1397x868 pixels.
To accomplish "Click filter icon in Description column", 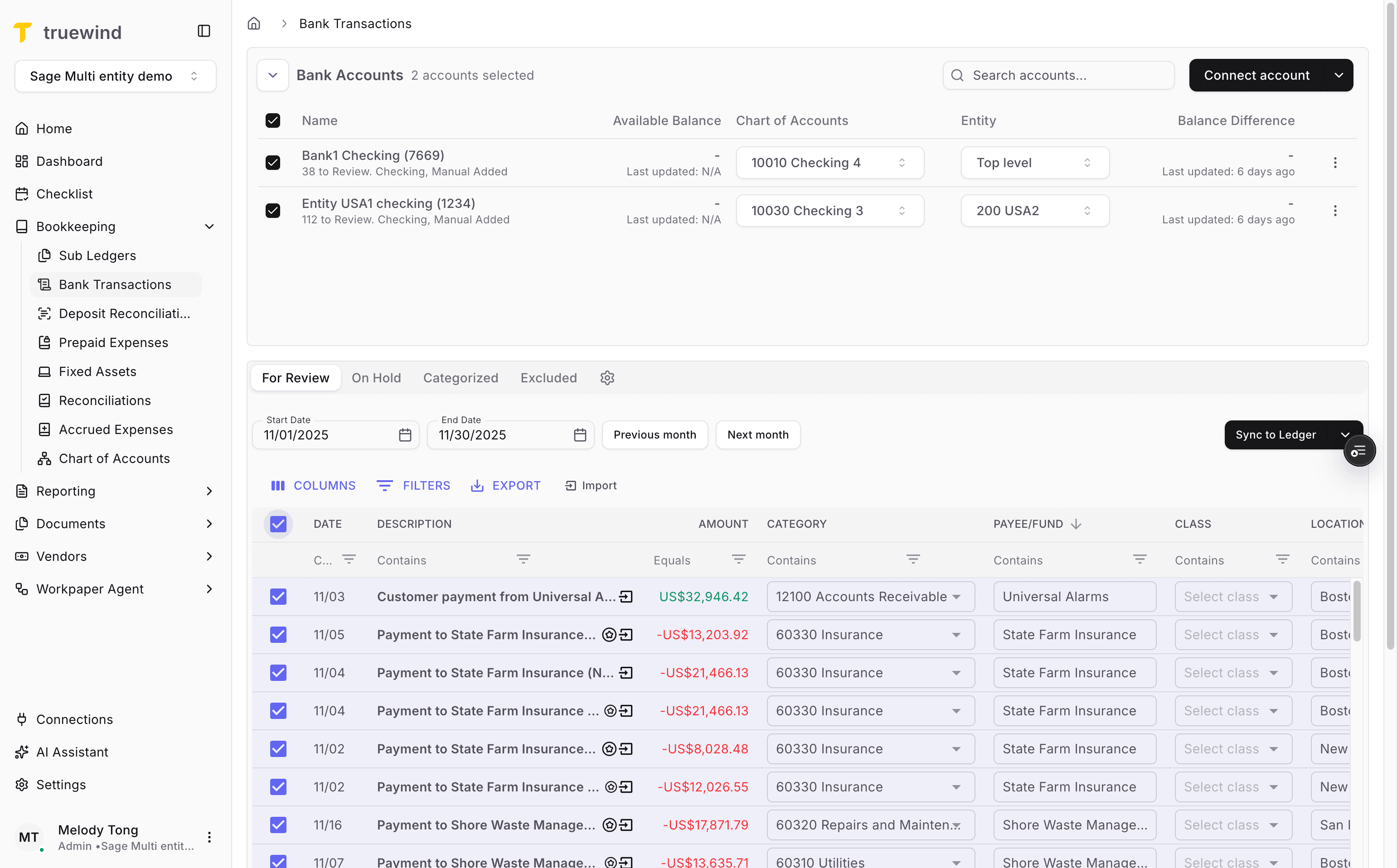I will point(523,559).
